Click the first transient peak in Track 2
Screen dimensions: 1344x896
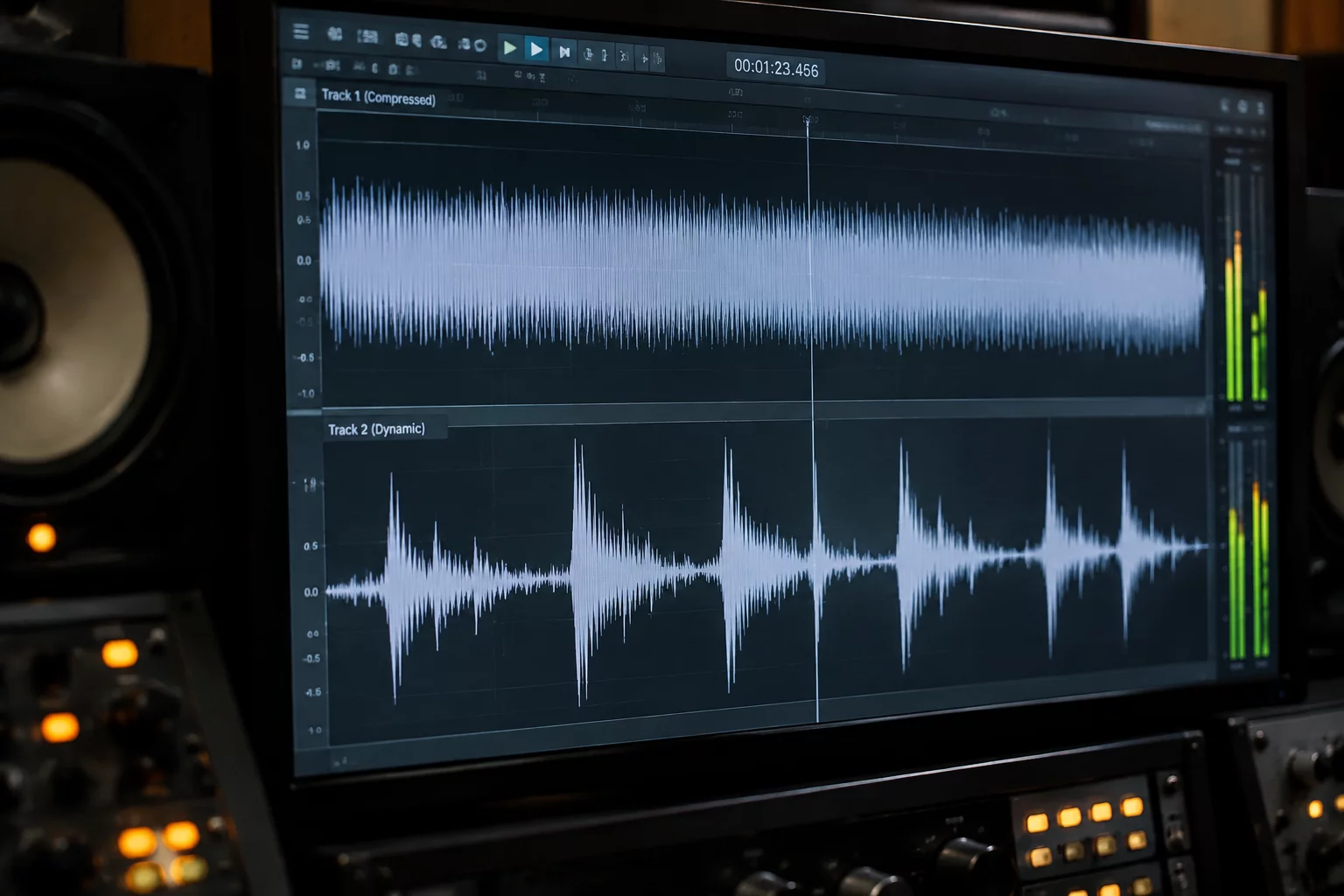[x=395, y=586]
